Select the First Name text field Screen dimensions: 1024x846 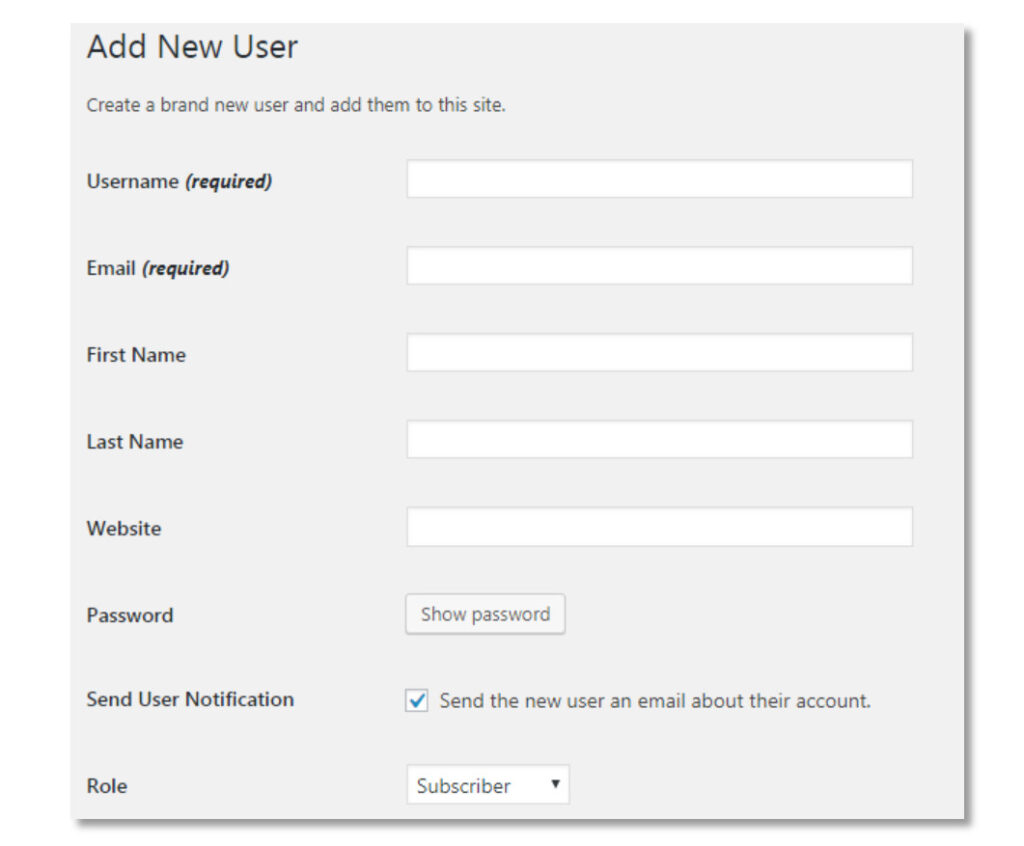(660, 352)
